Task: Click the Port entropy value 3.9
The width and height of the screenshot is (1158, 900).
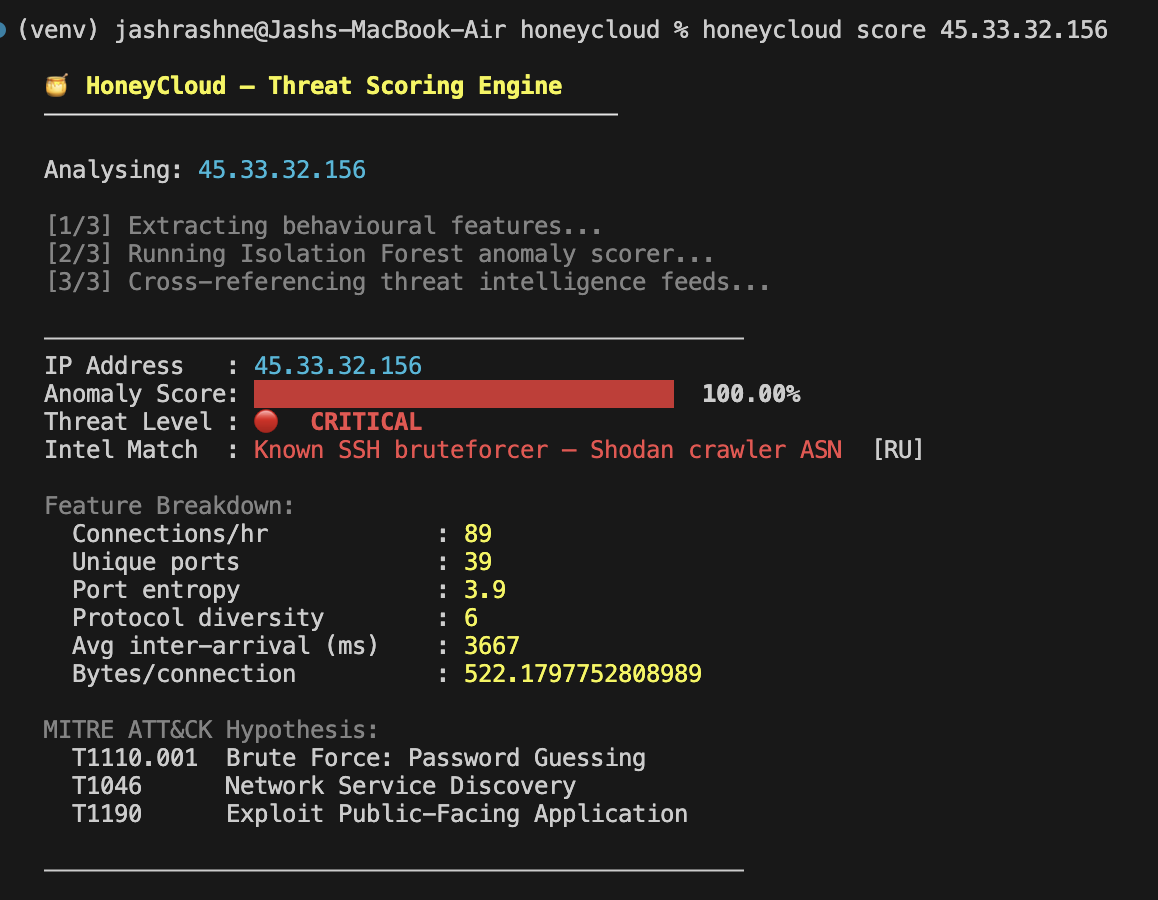Action: [x=484, y=590]
